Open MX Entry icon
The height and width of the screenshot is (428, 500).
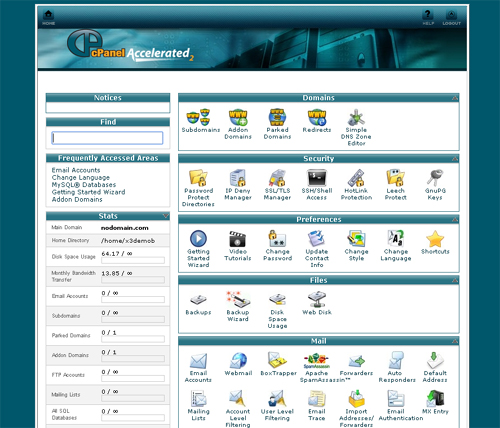click(x=435, y=399)
